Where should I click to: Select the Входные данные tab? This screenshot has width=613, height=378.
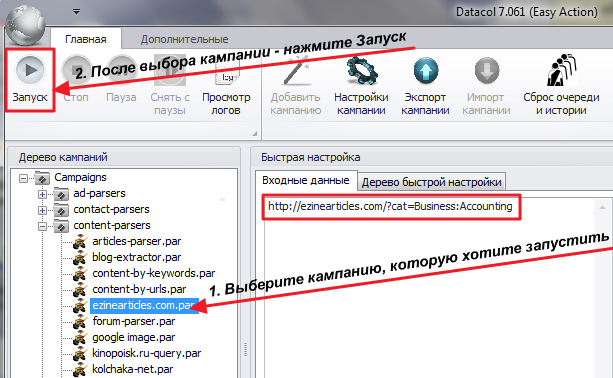[306, 180]
